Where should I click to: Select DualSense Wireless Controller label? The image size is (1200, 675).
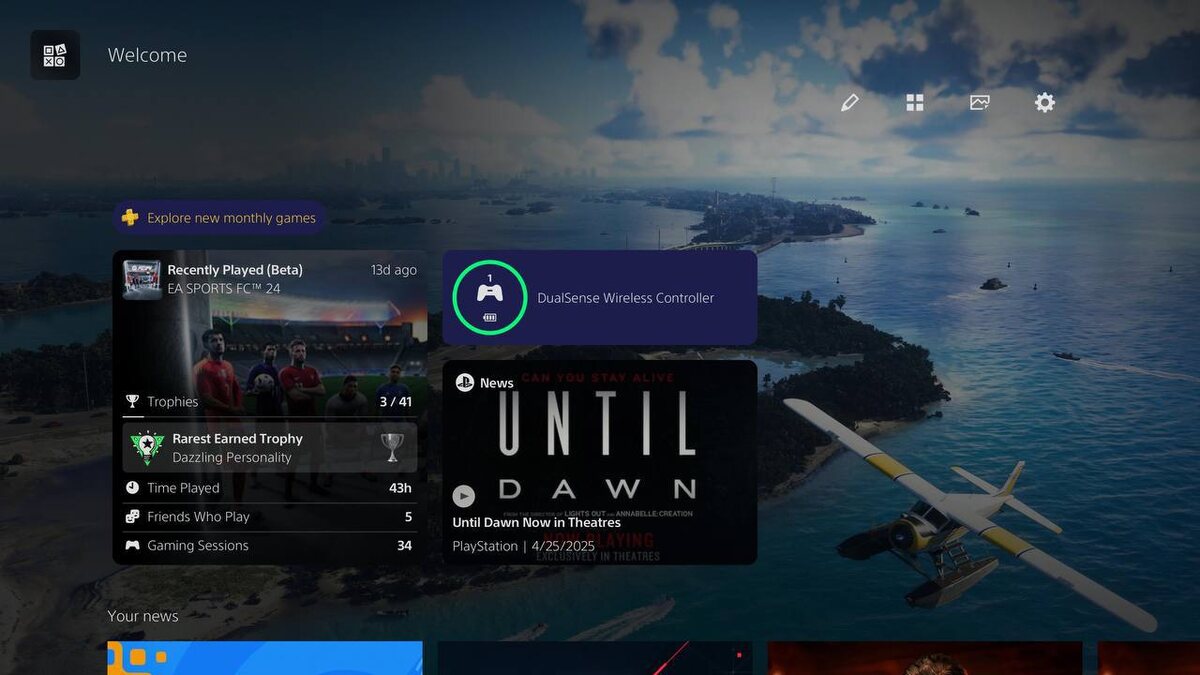(626, 298)
